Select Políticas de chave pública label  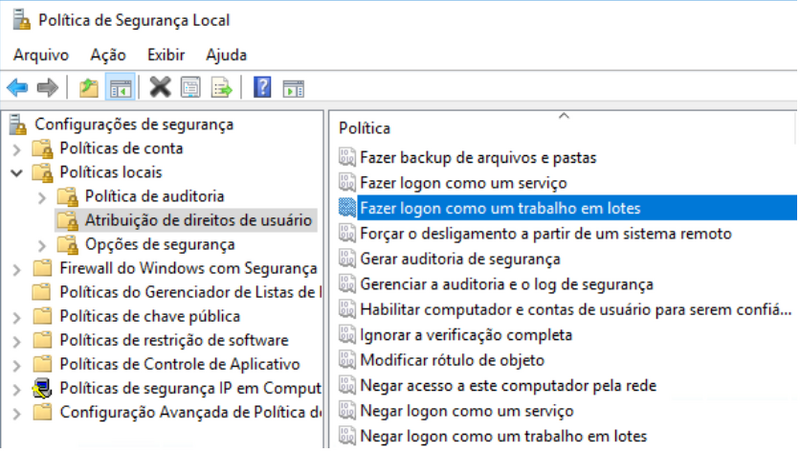(x=149, y=316)
